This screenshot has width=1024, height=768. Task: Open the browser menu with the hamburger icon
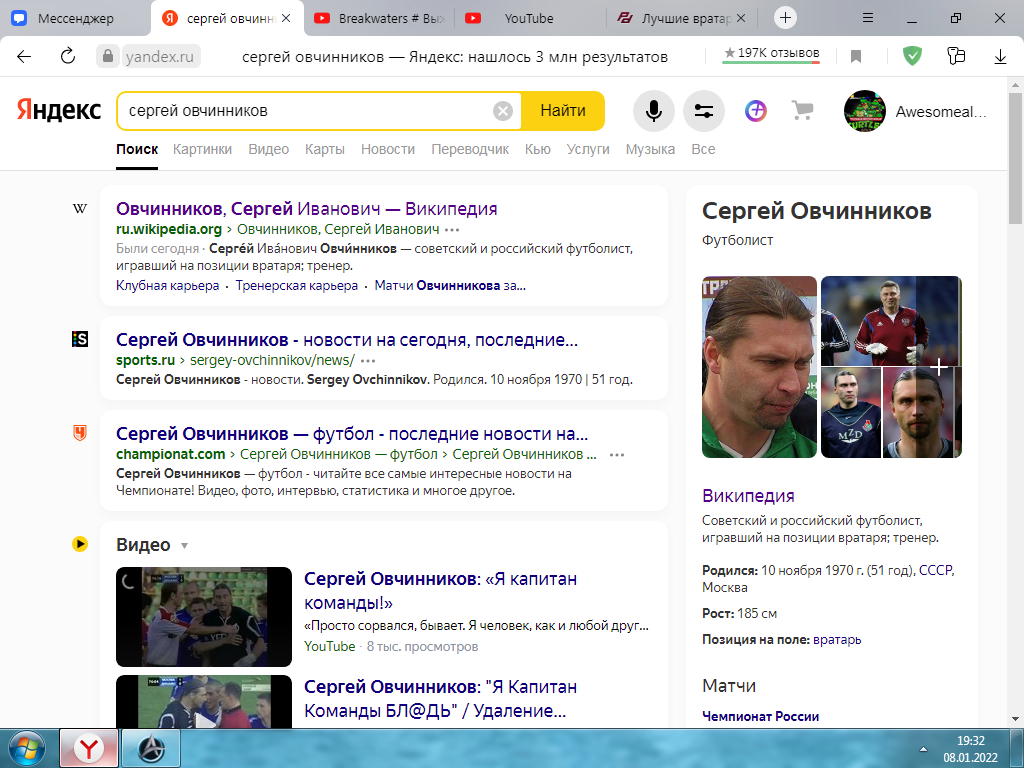[866, 17]
